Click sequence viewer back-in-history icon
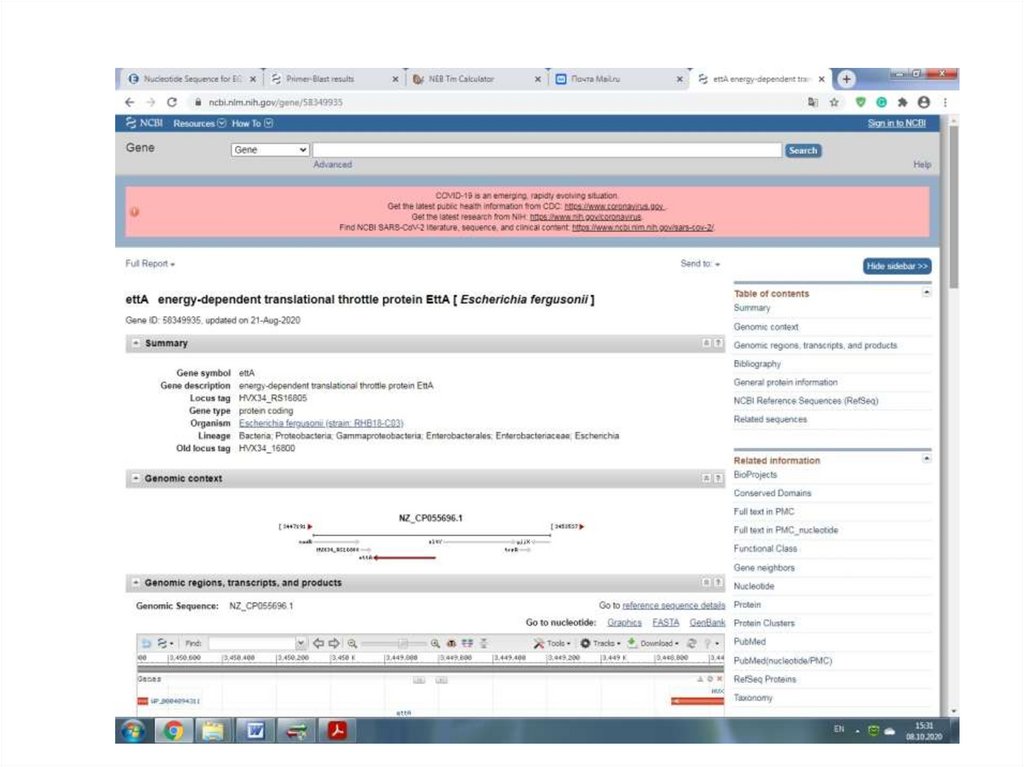This screenshot has height=767, width=1024. (x=147, y=644)
